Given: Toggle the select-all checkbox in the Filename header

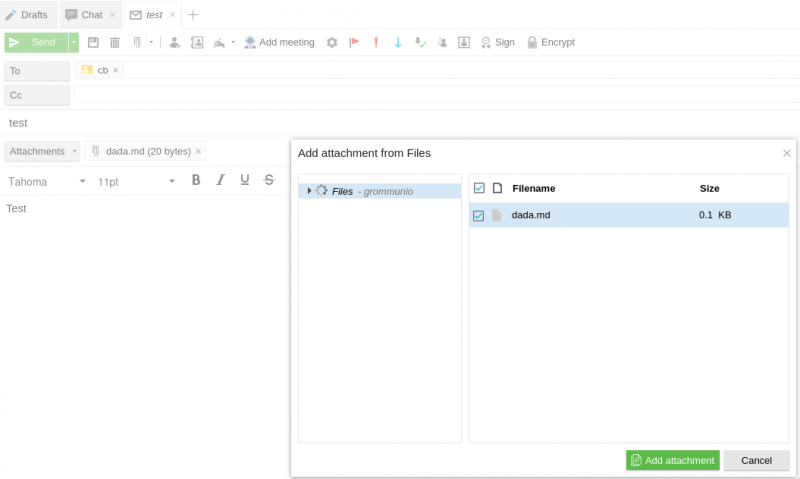Looking at the screenshot, I should tap(479, 188).
